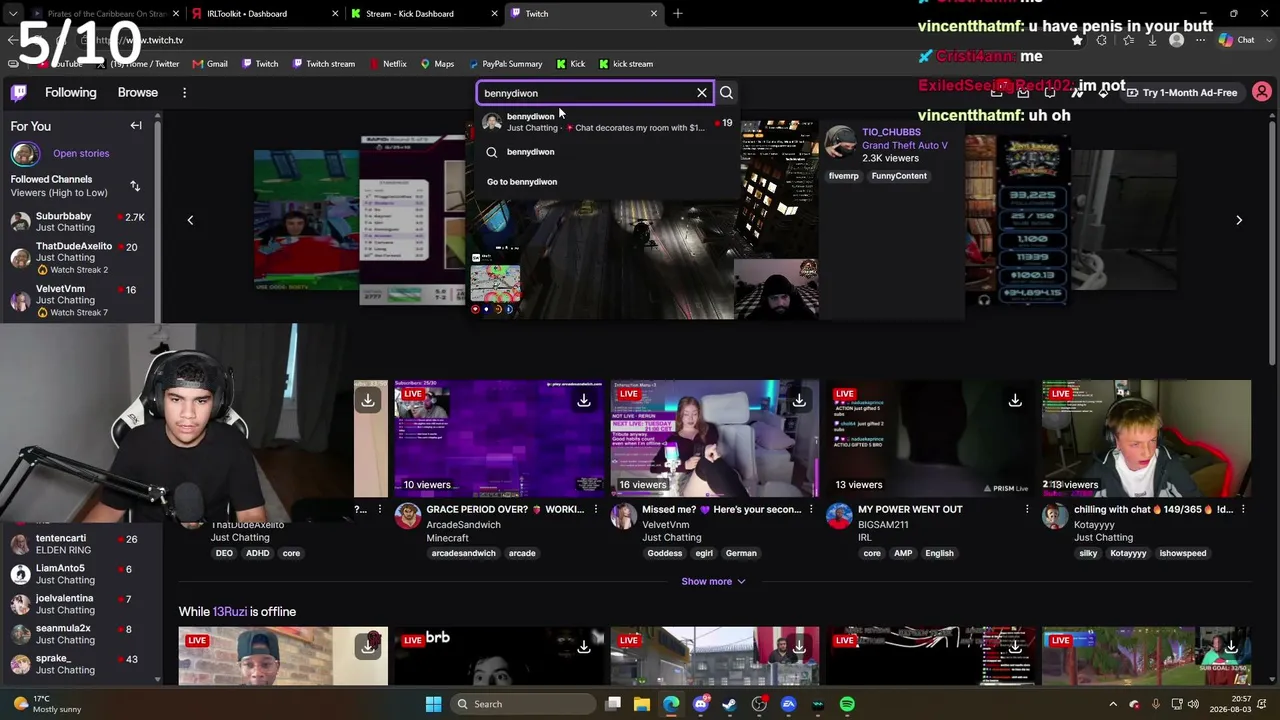Open File Explorer from the taskbar
The width and height of the screenshot is (1280, 720).
tap(642, 704)
